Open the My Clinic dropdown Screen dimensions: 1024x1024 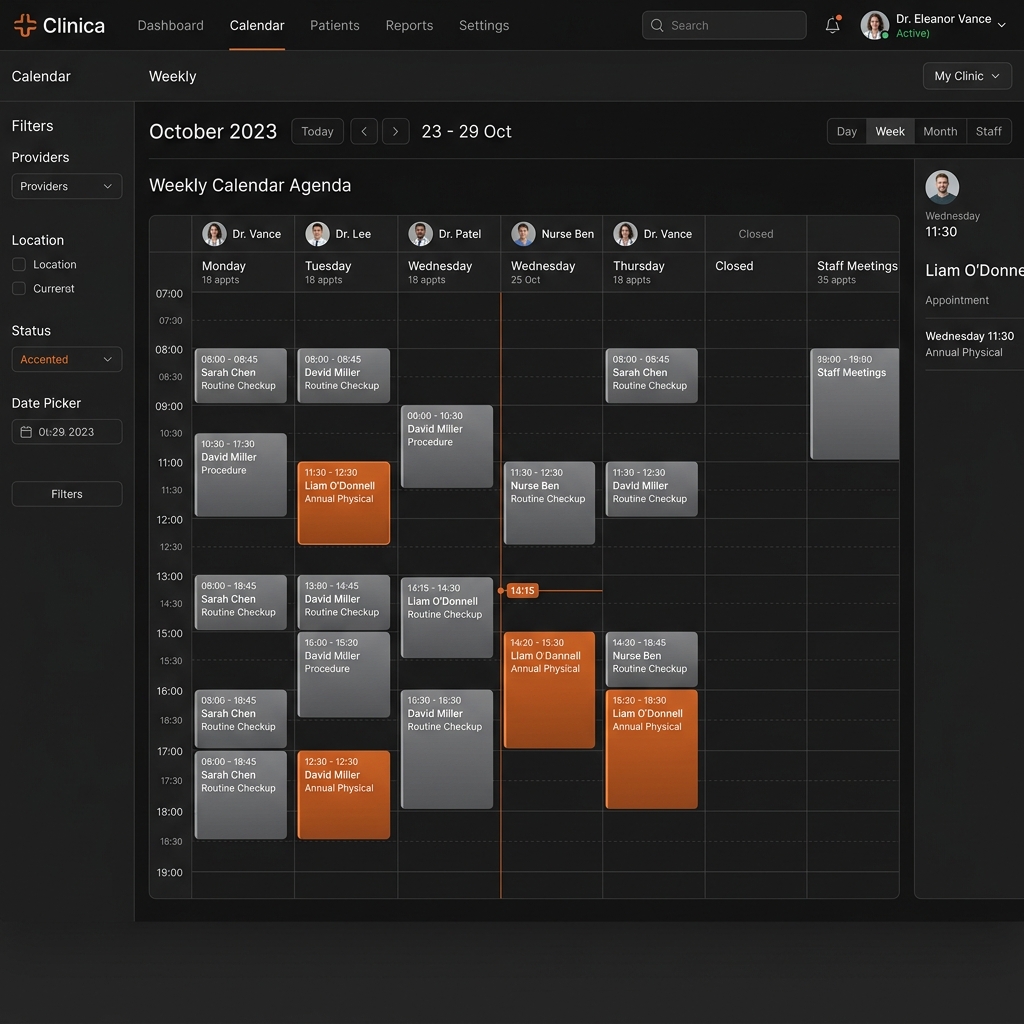pos(967,76)
